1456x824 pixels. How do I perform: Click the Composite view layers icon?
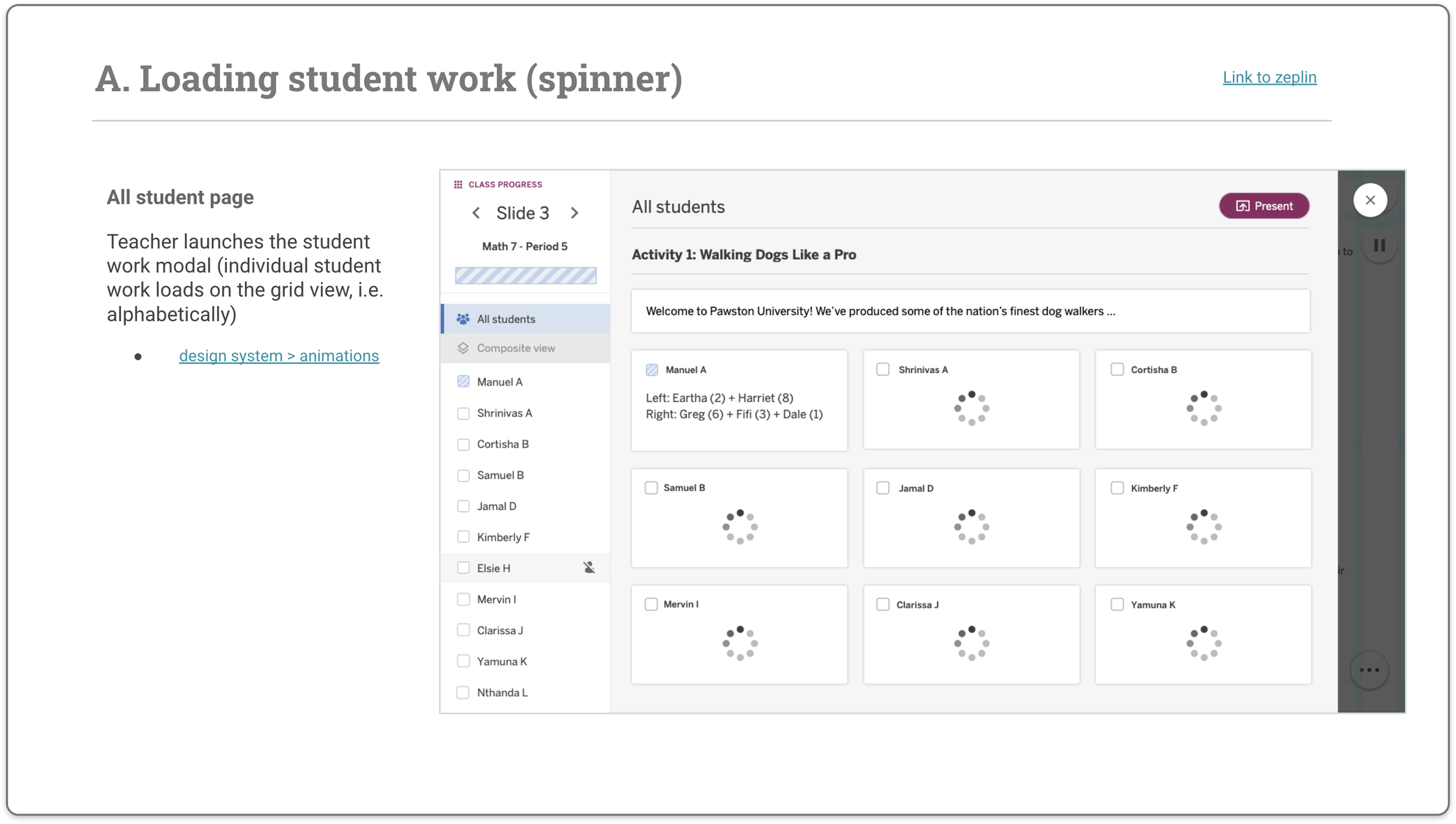pyautogui.click(x=463, y=348)
